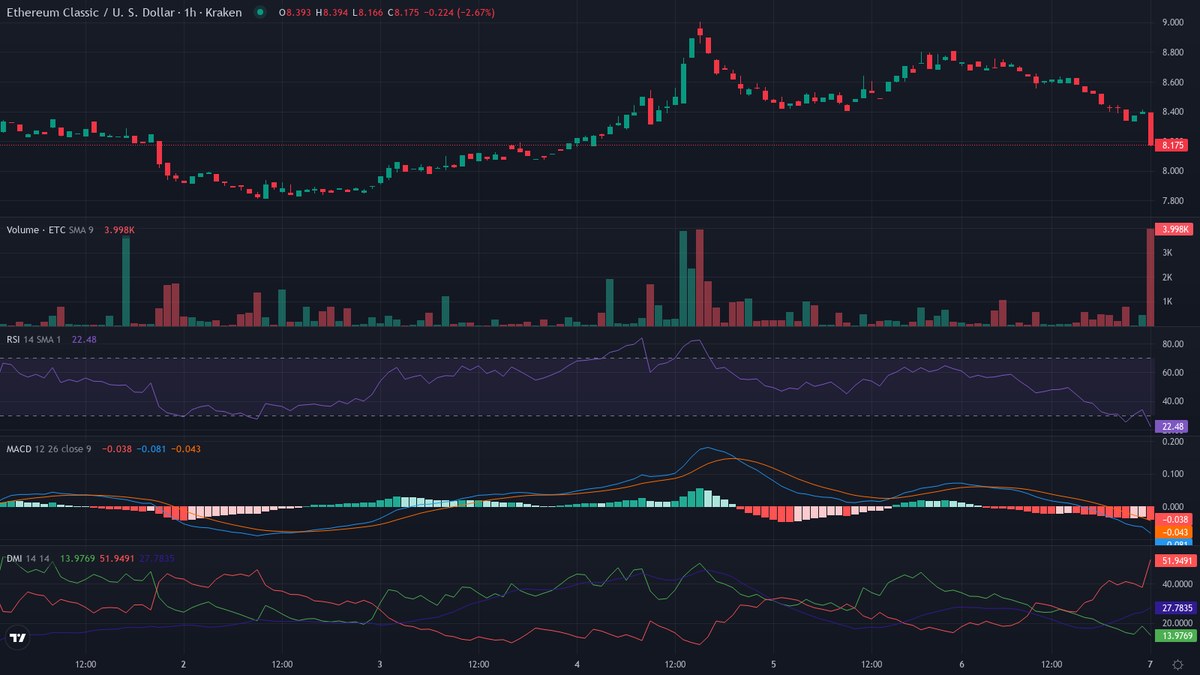Click the 7.800 price scale label

coord(1173,201)
